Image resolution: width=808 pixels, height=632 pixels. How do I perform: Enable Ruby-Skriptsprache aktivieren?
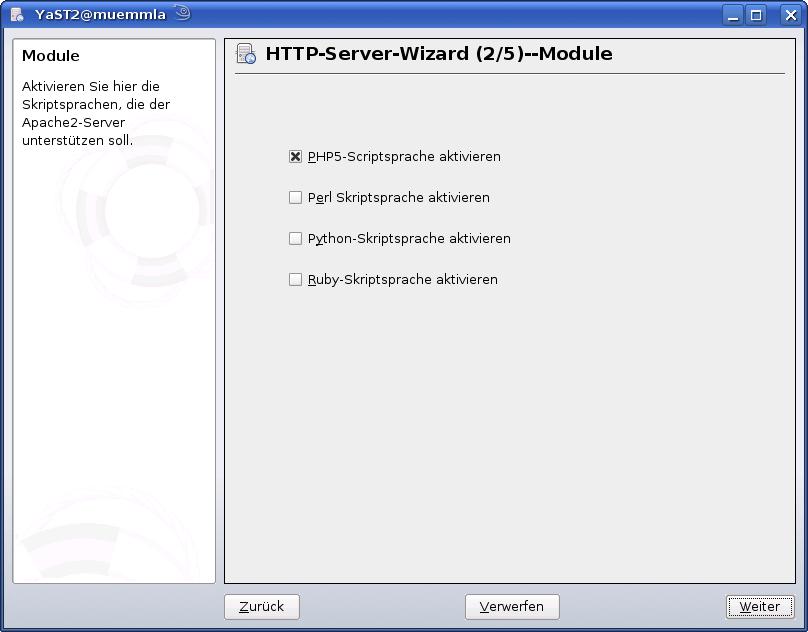[x=295, y=279]
